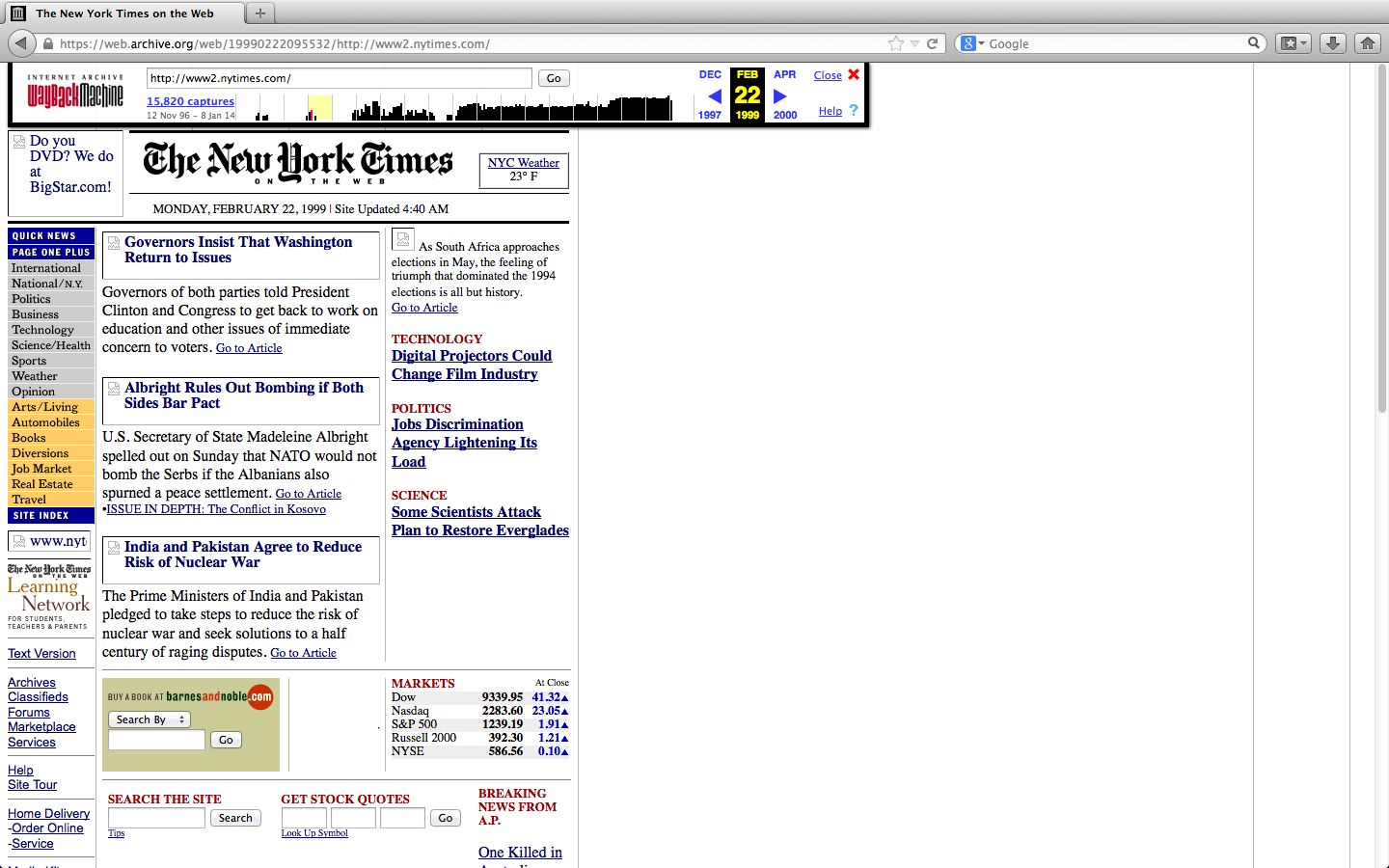The image size is (1389, 868).
Task: Open the Quick News navigation item
Action: 51,235
